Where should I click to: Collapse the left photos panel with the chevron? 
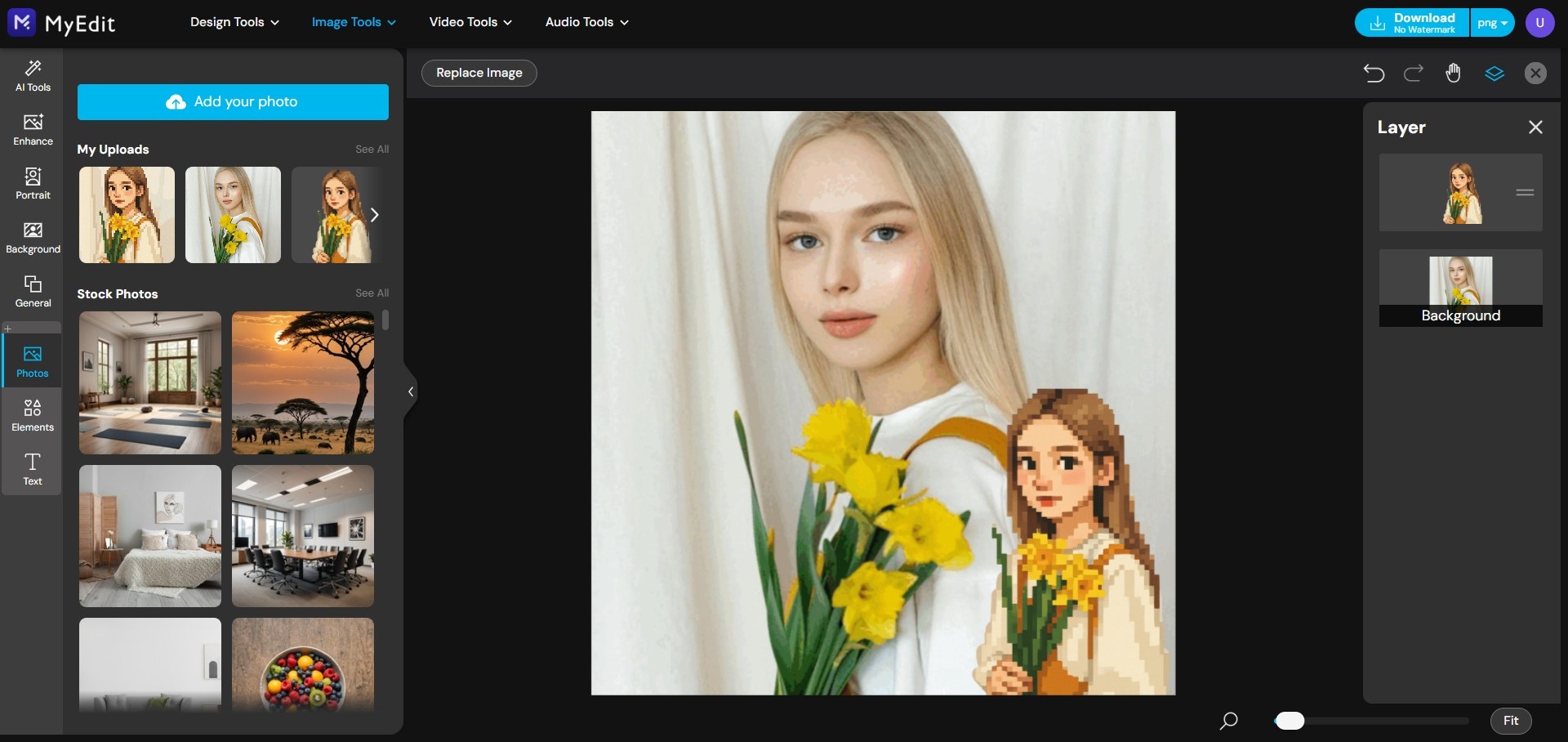point(410,391)
